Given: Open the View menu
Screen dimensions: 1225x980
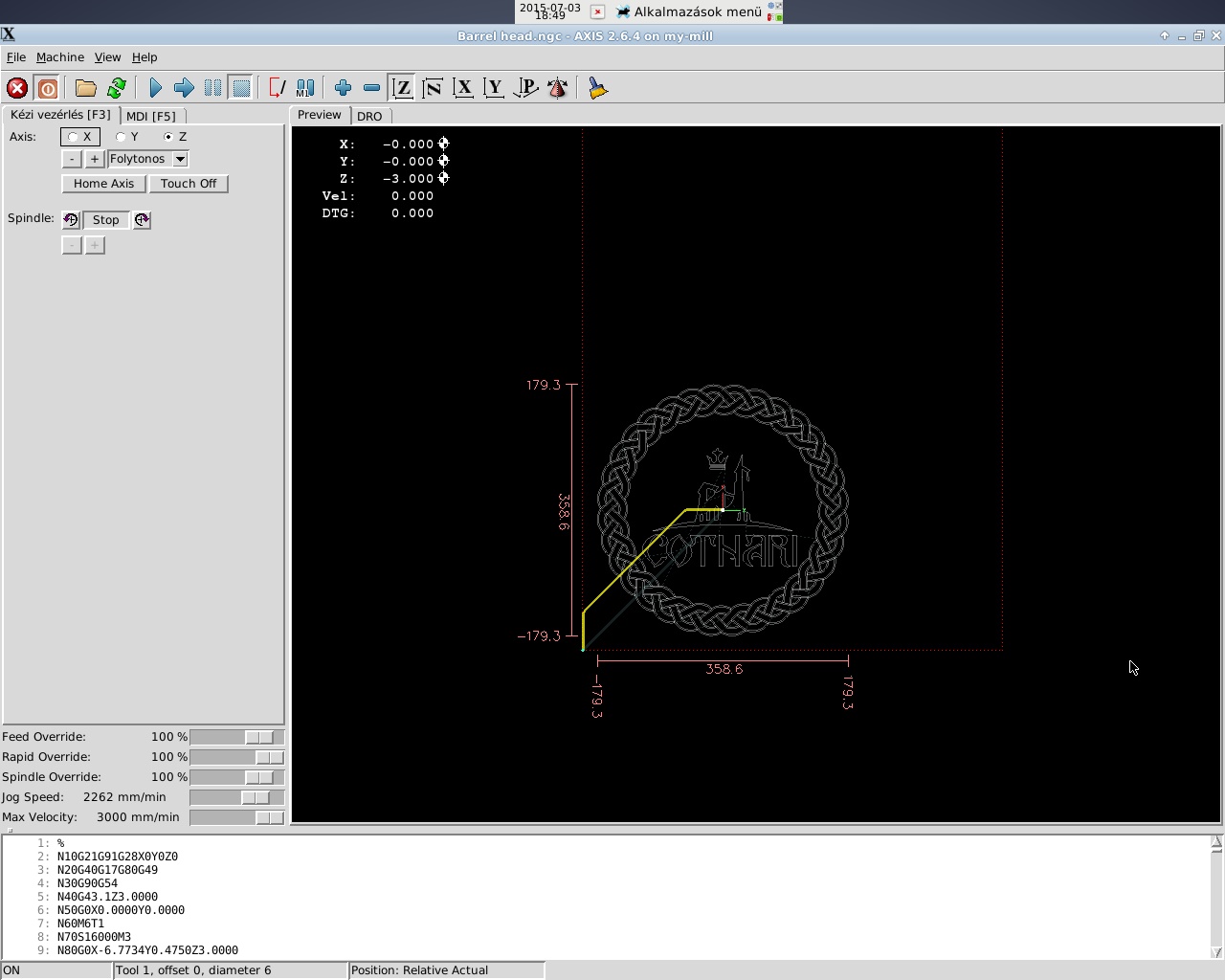Looking at the screenshot, I should 107,57.
